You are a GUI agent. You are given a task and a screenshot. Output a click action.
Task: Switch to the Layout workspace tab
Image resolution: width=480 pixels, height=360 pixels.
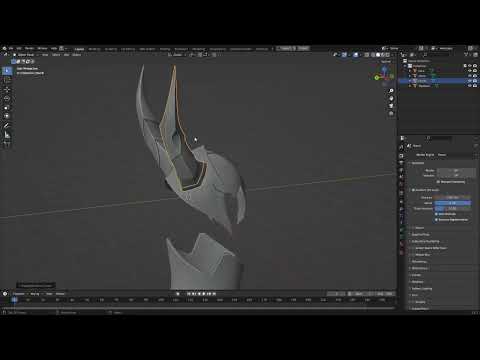click(x=79, y=49)
